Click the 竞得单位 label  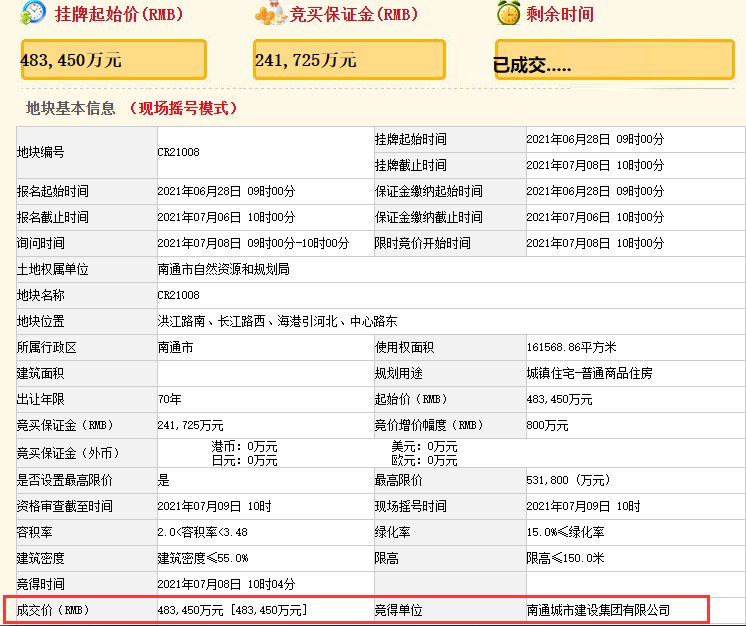point(398,610)
